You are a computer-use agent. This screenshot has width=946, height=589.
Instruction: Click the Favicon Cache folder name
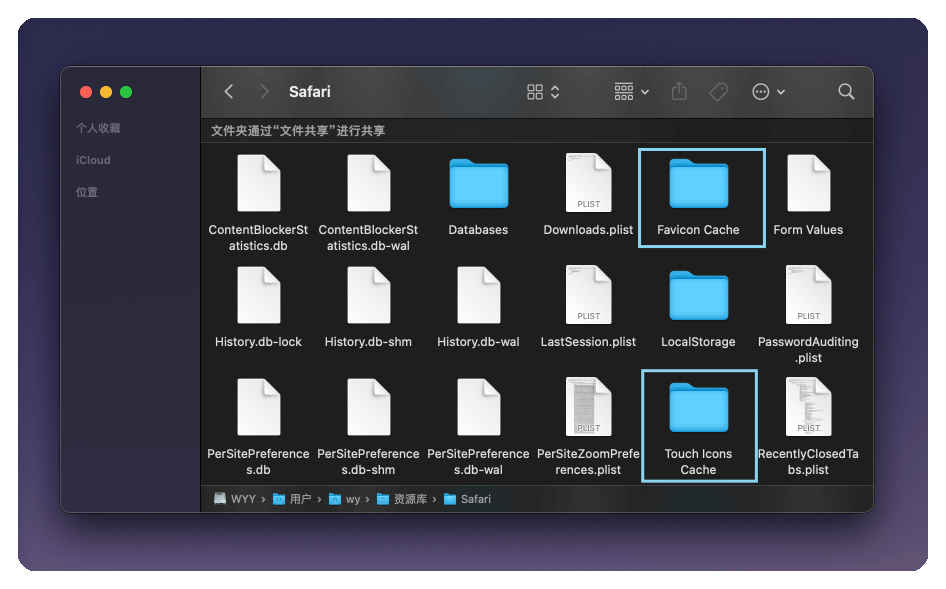coord(698,230)
